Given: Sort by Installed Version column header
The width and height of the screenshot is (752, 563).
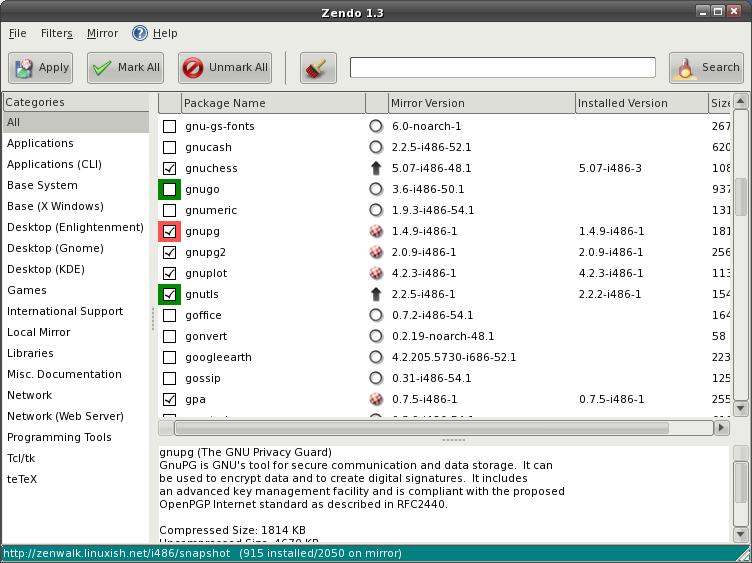Looking at the screenshot, I should (642, 103).
